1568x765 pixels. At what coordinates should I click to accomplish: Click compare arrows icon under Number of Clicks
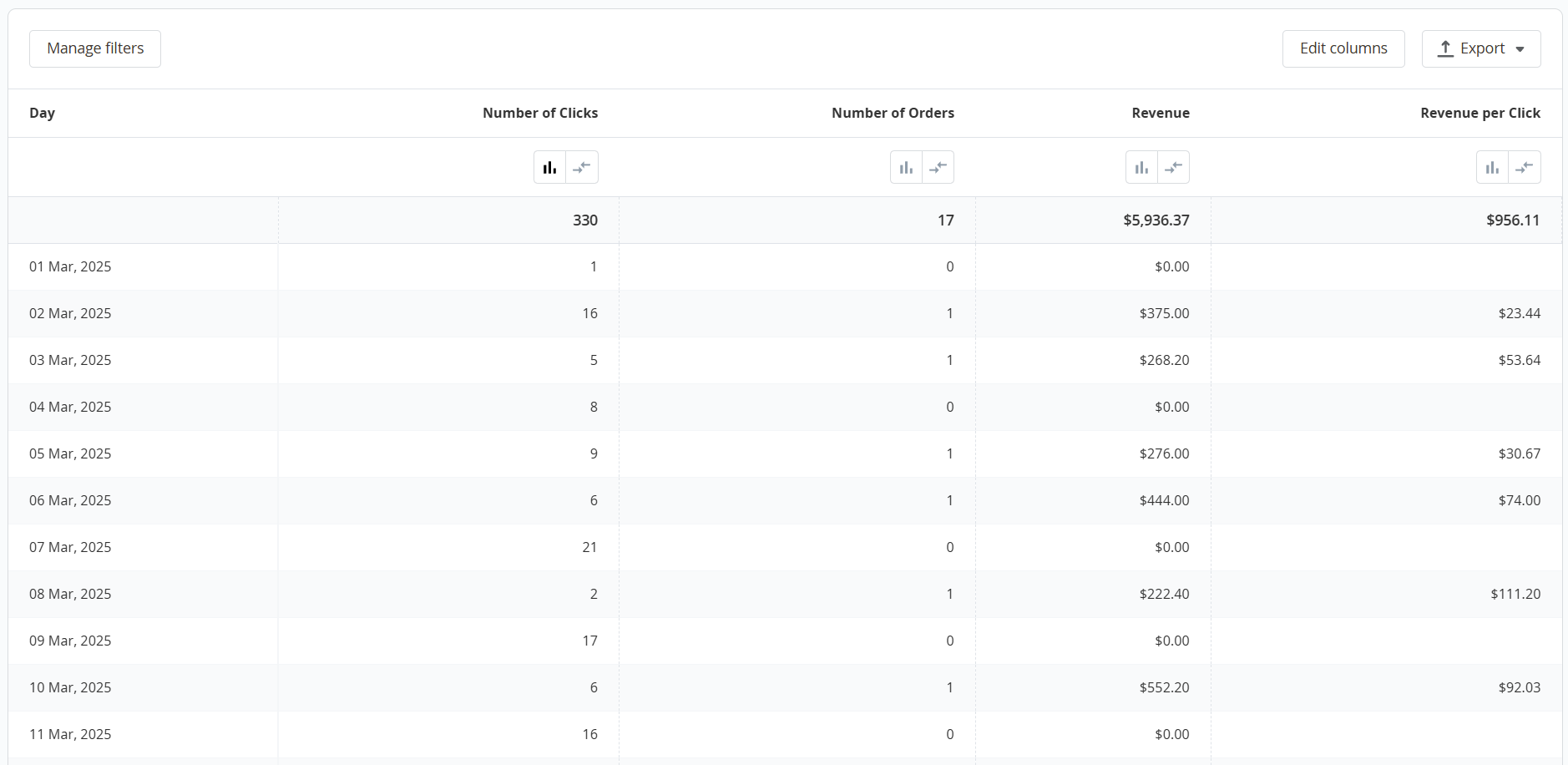pyautogui.click(x=582, y=167)
